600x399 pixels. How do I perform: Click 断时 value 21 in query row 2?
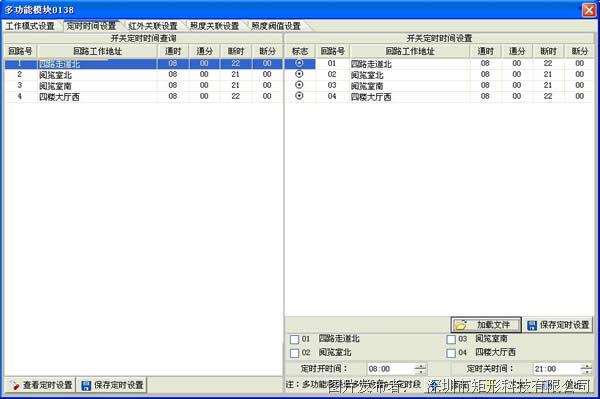(236, 74)
